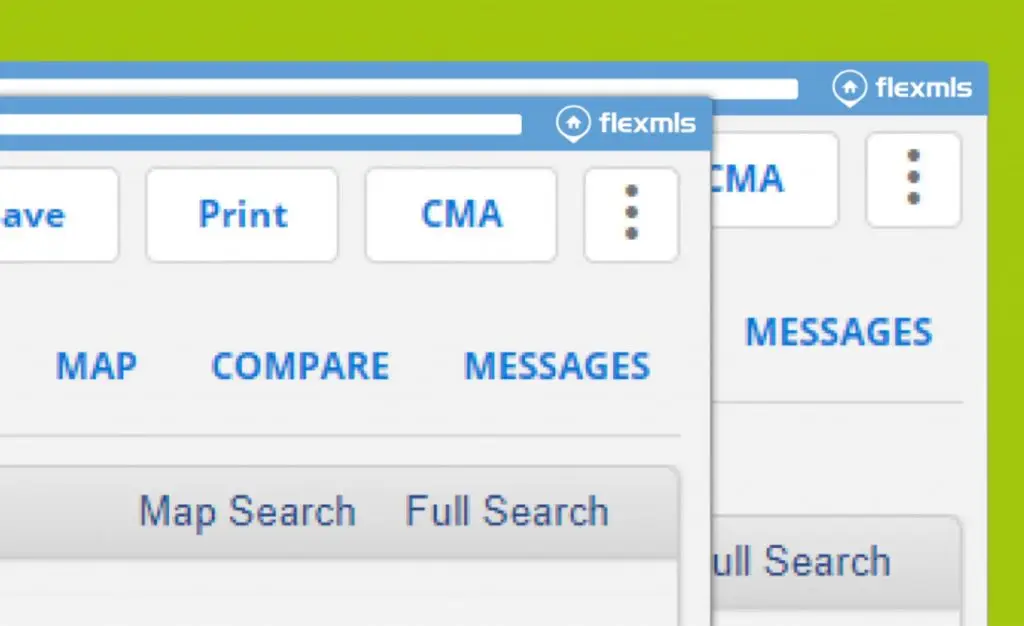Open the three-dot menu in the front window
The width and height of the screenshot is (1024, 626).
tap(631, 215)
